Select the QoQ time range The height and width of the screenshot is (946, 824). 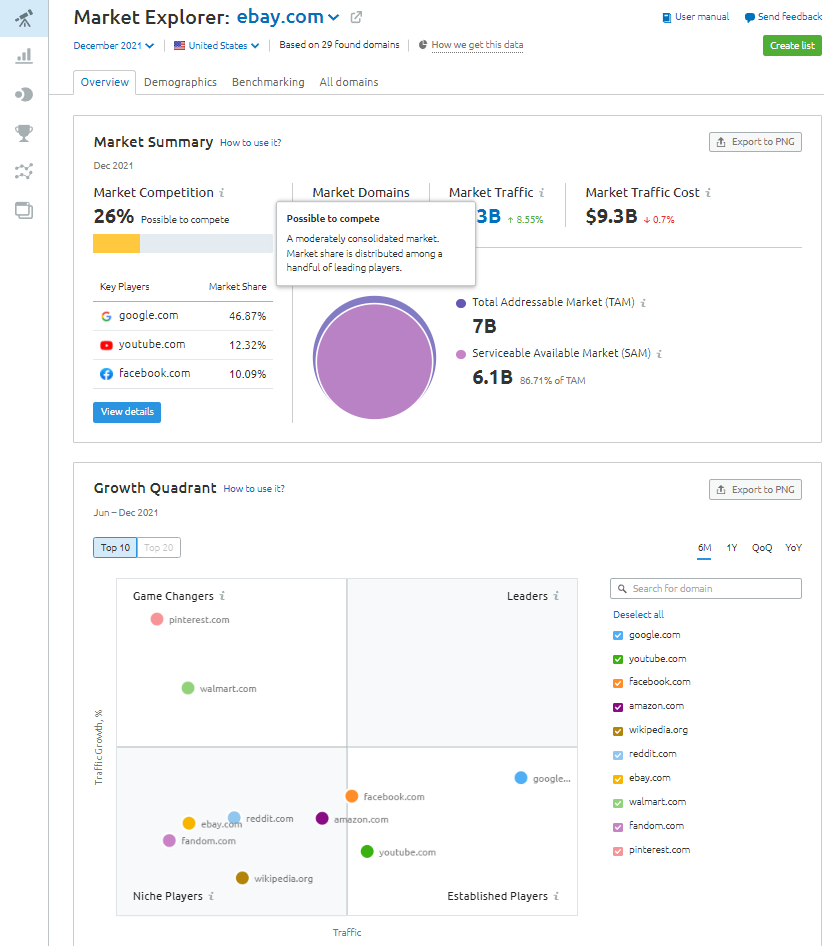tap(762, 548)
